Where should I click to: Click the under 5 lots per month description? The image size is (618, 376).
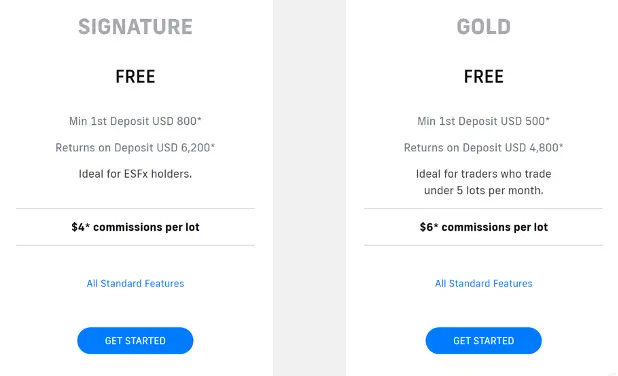484,190
